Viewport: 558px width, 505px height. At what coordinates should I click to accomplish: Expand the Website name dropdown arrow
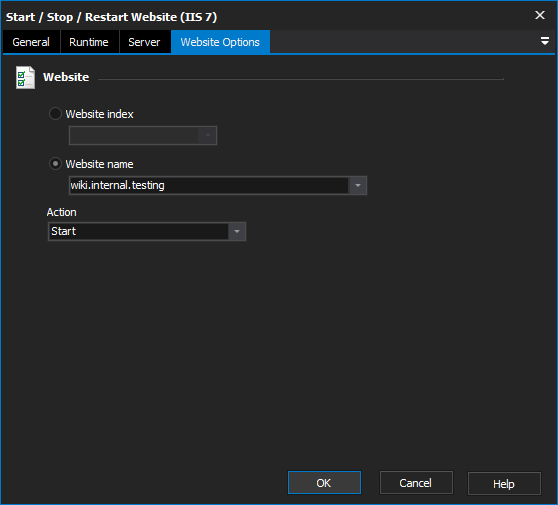click(x=358, y=185)
